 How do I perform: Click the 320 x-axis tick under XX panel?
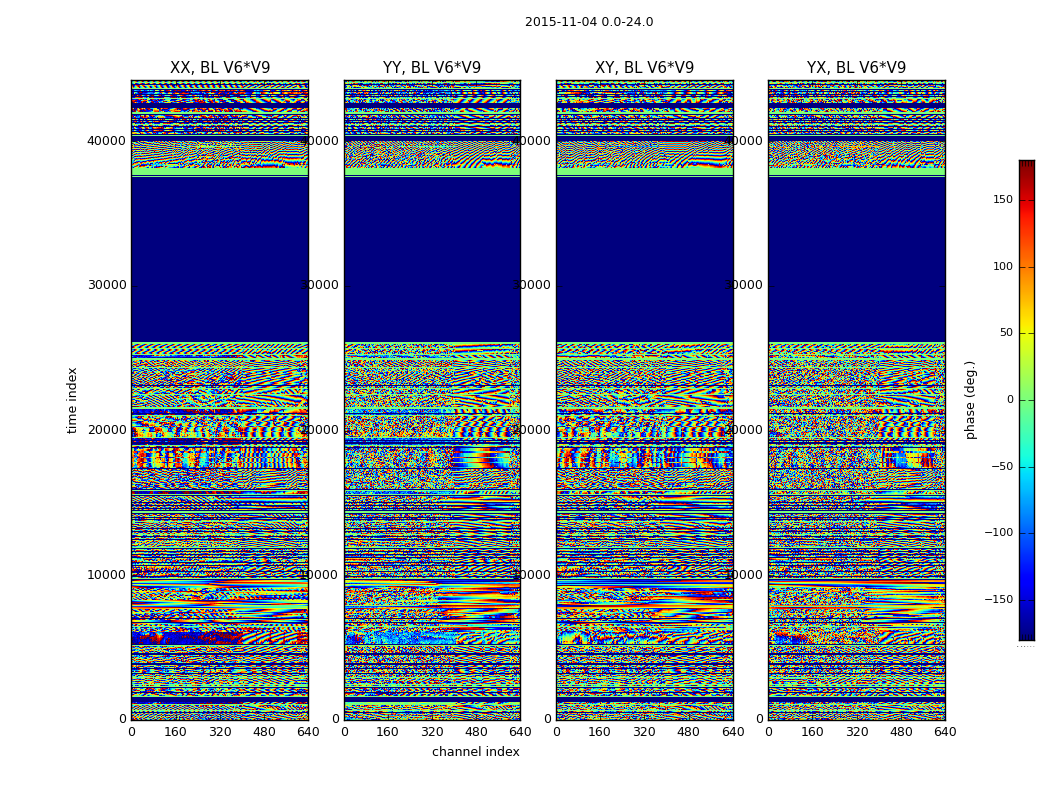tap(220, 732)
